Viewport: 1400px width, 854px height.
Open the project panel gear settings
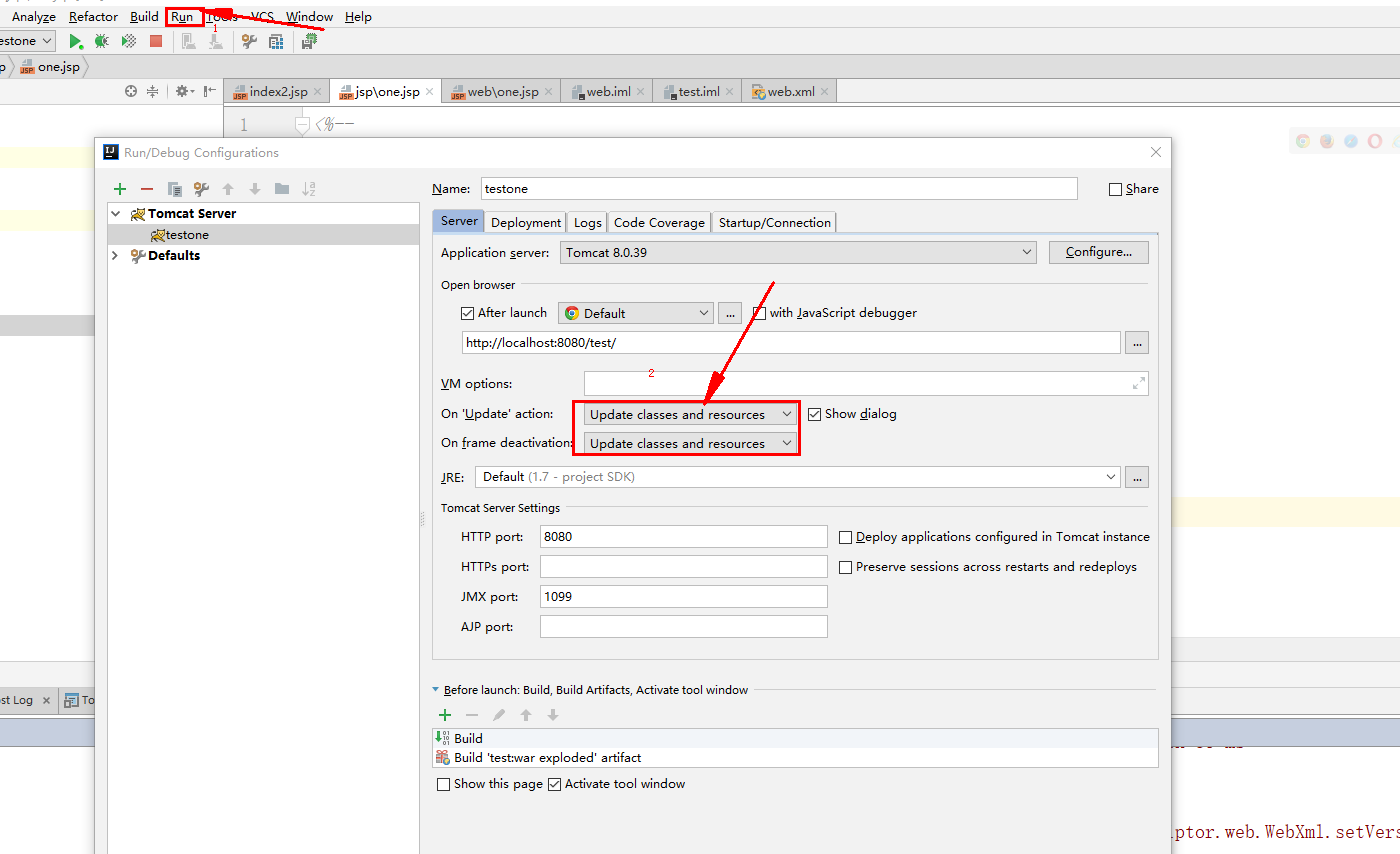pyautogui.click(x=184, y=91)
